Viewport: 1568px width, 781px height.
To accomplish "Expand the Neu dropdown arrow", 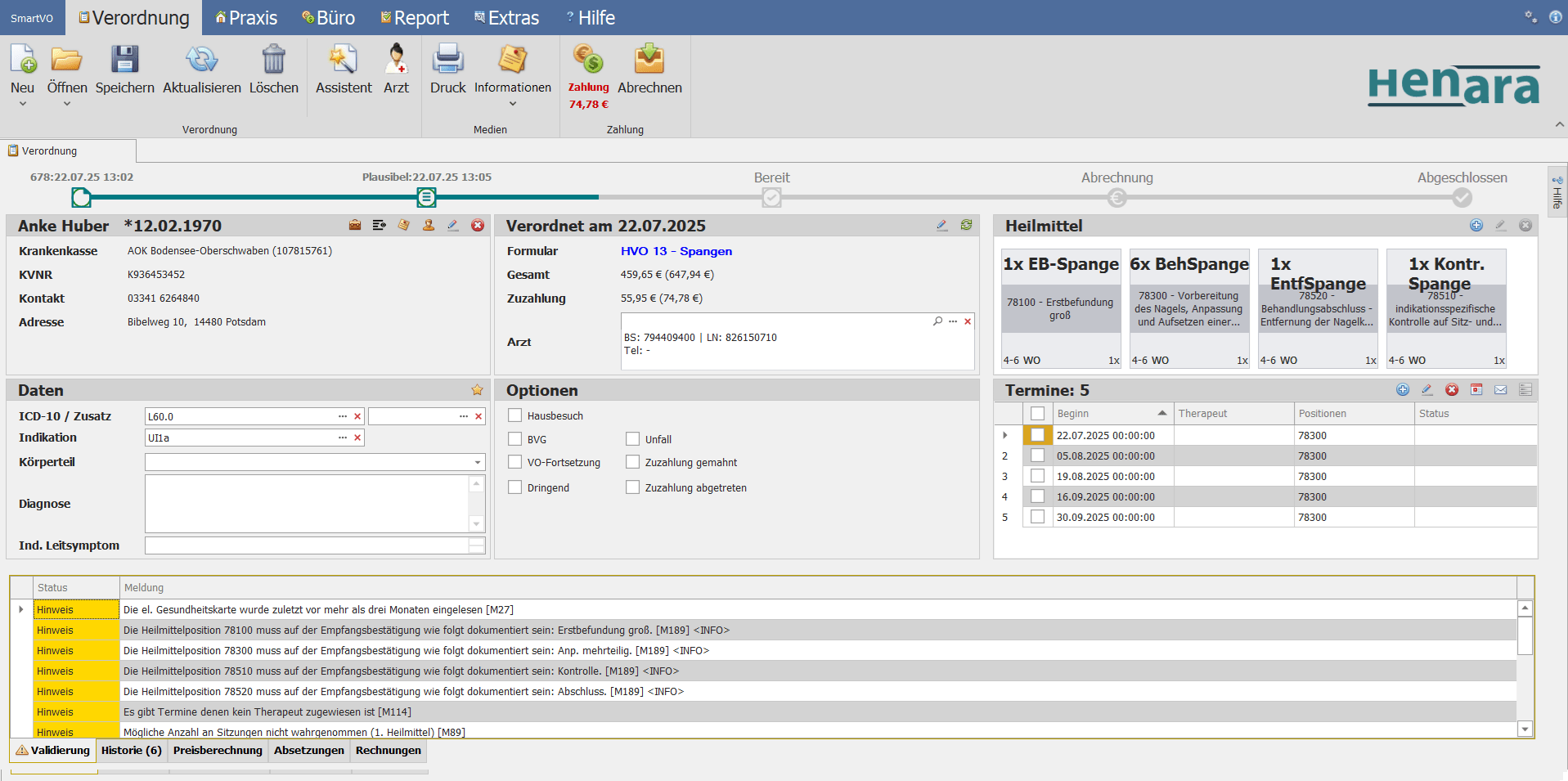I will coord(23,104).
